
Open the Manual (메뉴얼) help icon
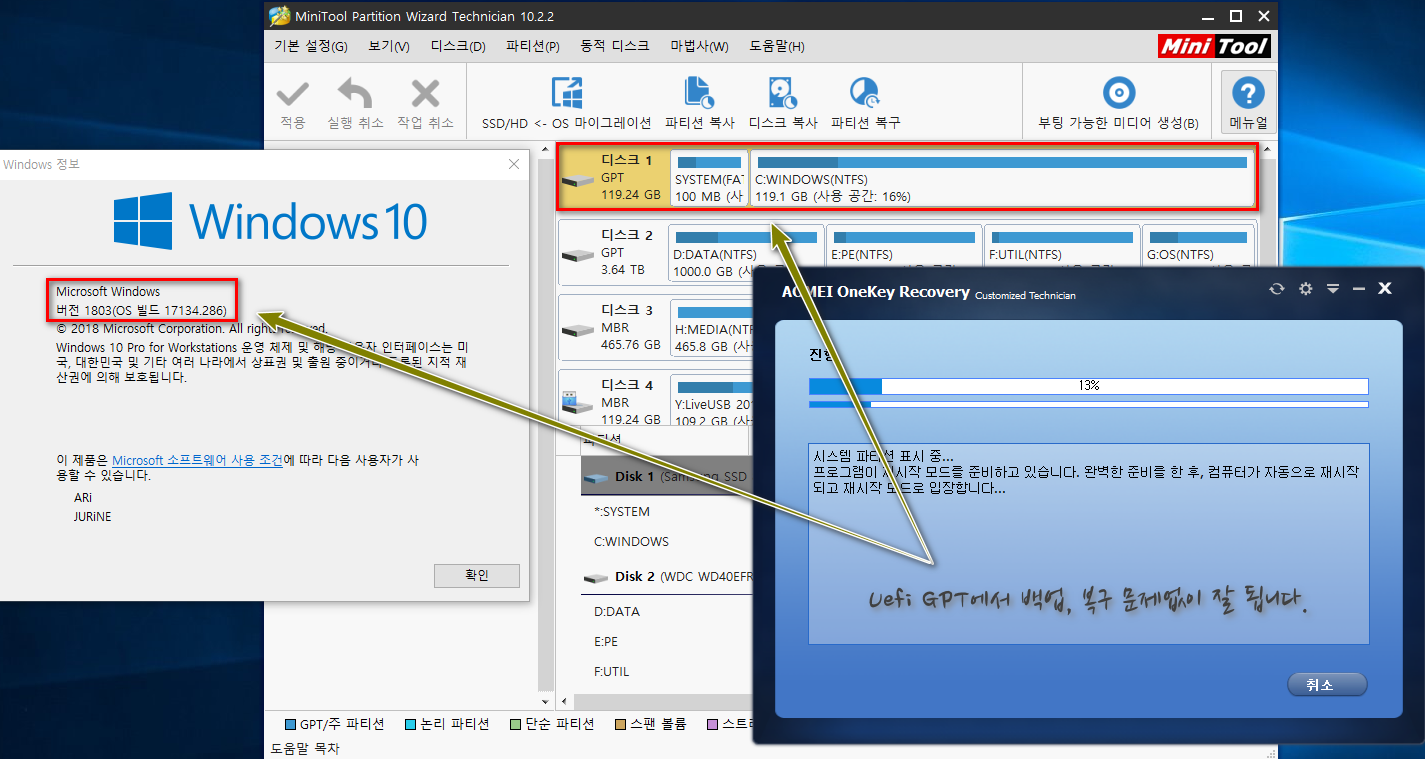point(1248,93)
